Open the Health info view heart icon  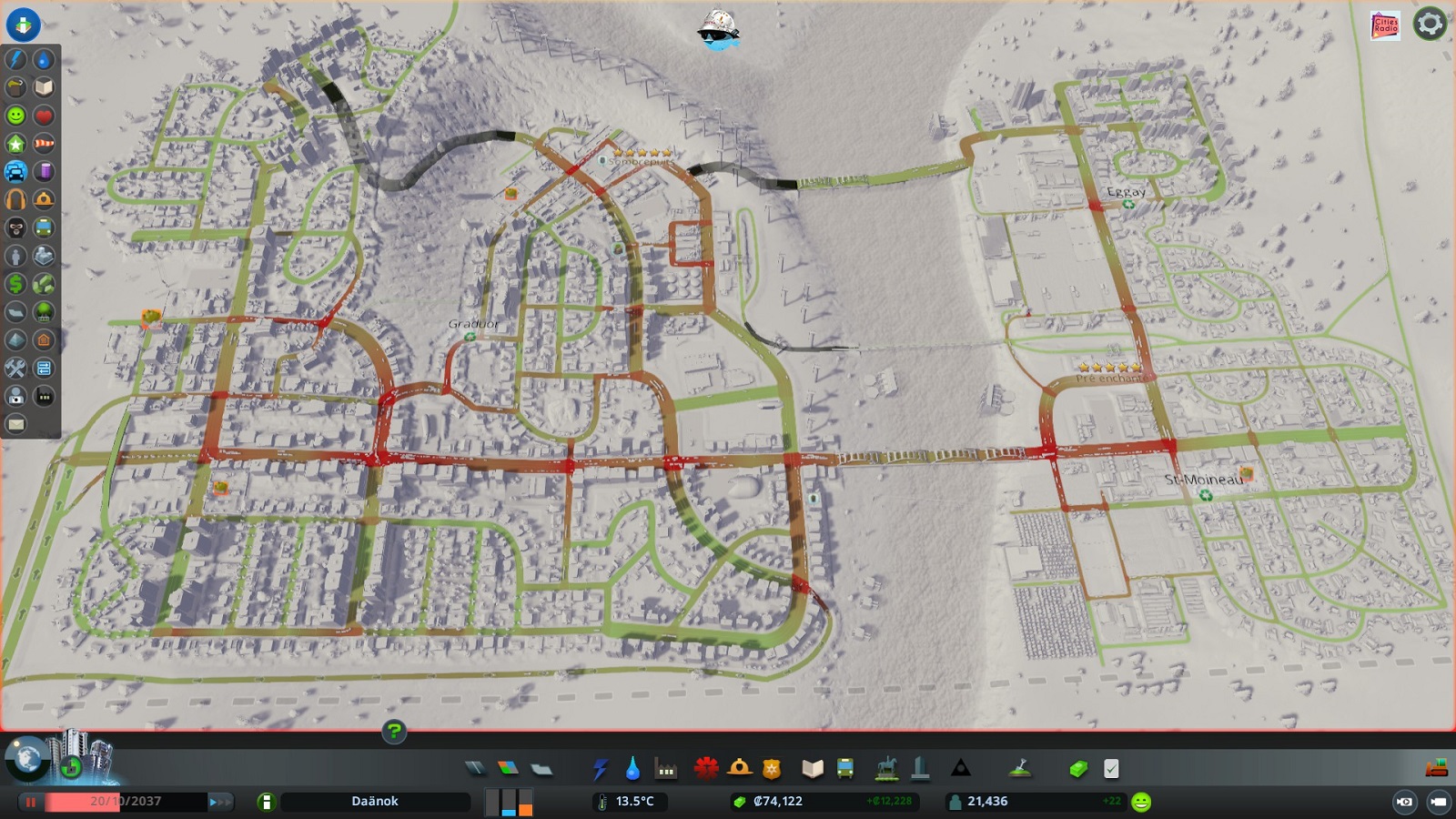(x=44, y=116)
